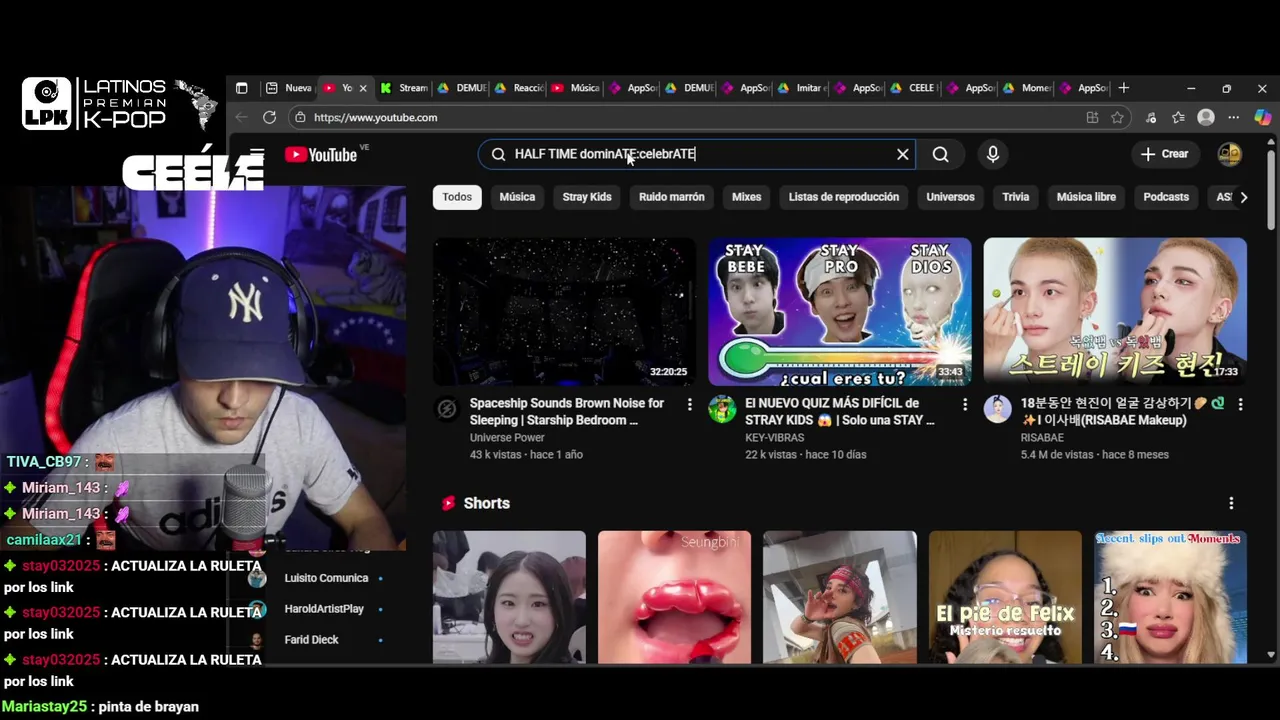Open browser profile avatar icon
Screen dimensions: 1280x720
1206,117
